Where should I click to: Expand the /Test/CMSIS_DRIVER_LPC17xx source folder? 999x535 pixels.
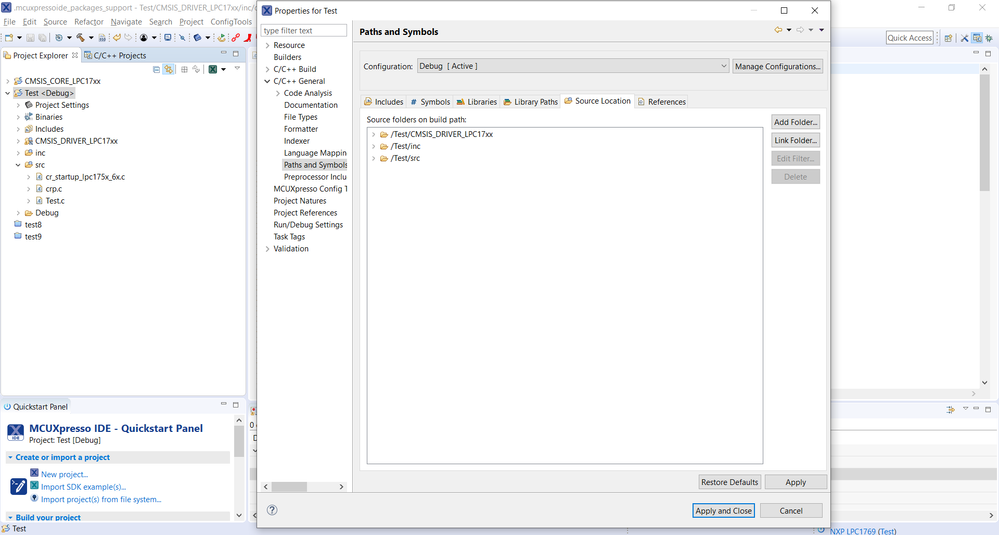pos(374,134)
